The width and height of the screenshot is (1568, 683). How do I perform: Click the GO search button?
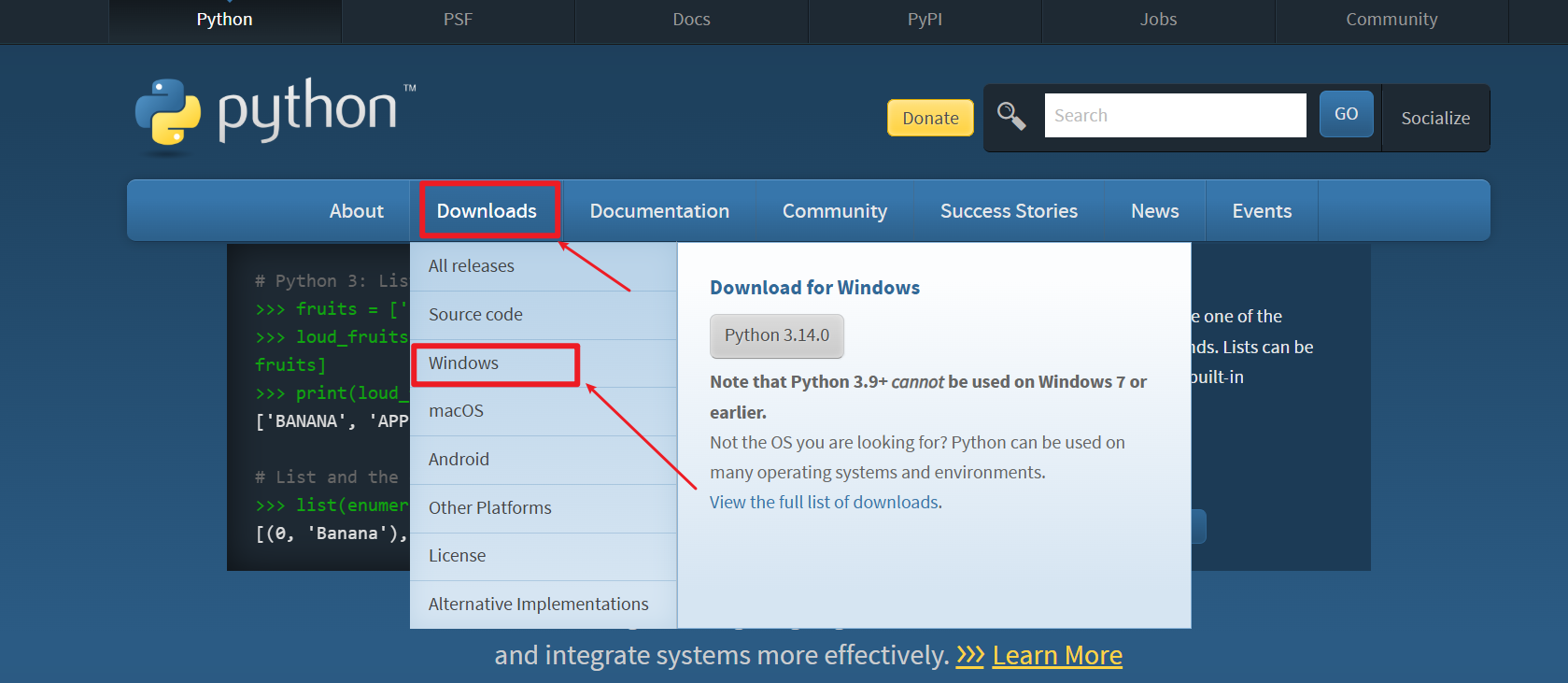(x=1346, y=114)
